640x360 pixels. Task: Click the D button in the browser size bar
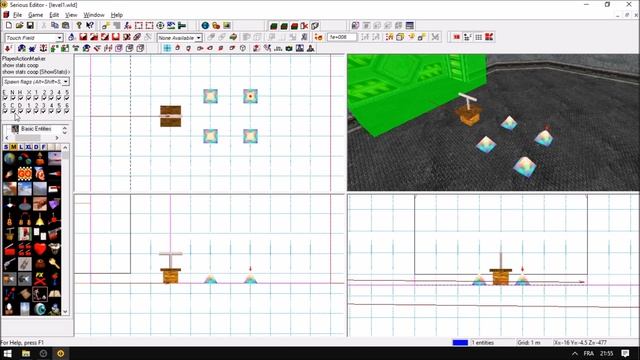pyautogui.click(x=36, y=147)
